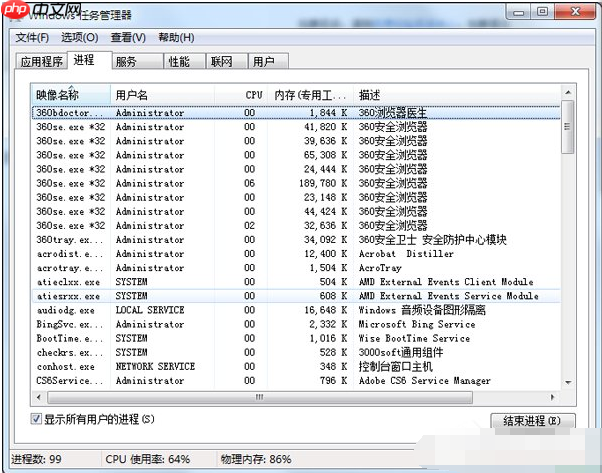Open the 用户 tab
The image size is (602, 473).
pyautogui.click(x=268, y=61)
